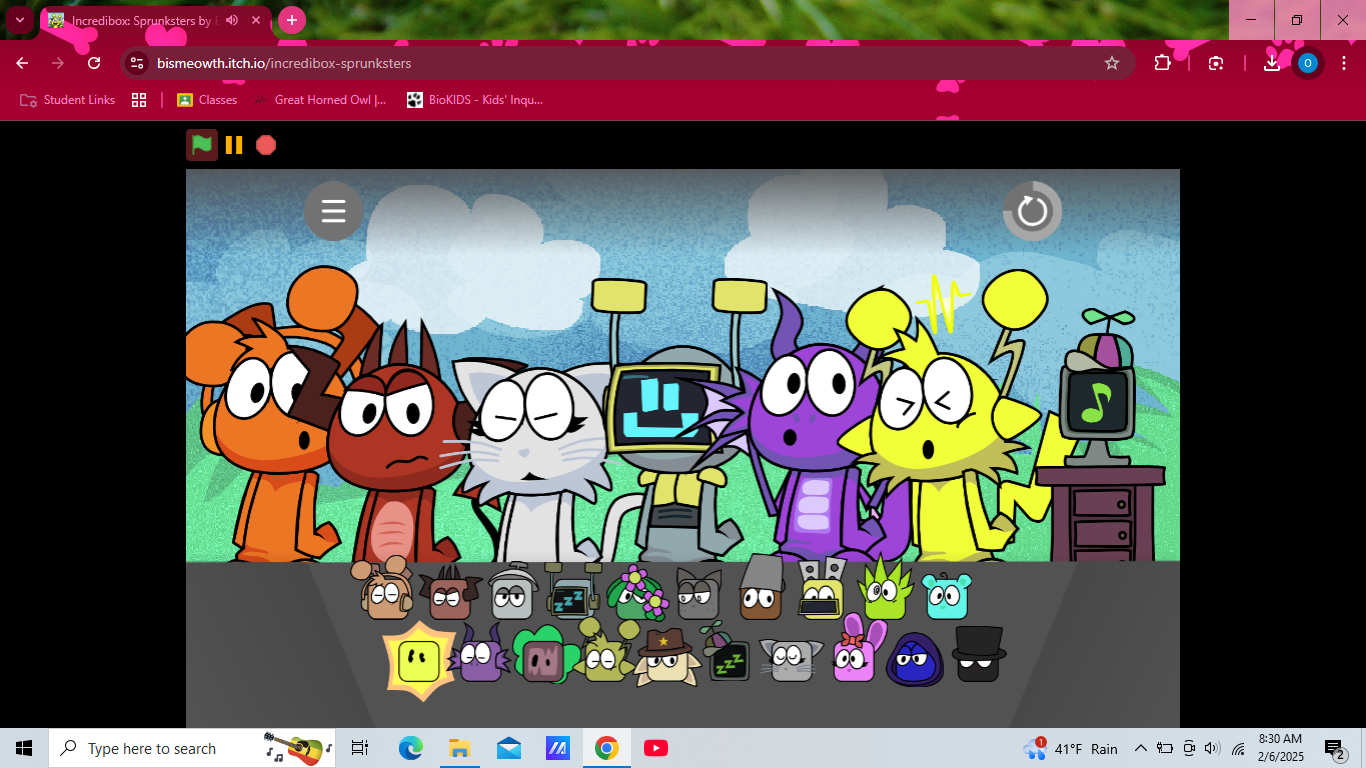This screenshot has width=1366, height=768.
Task: Pick the sheriff hat character icon
Action: 665,658
